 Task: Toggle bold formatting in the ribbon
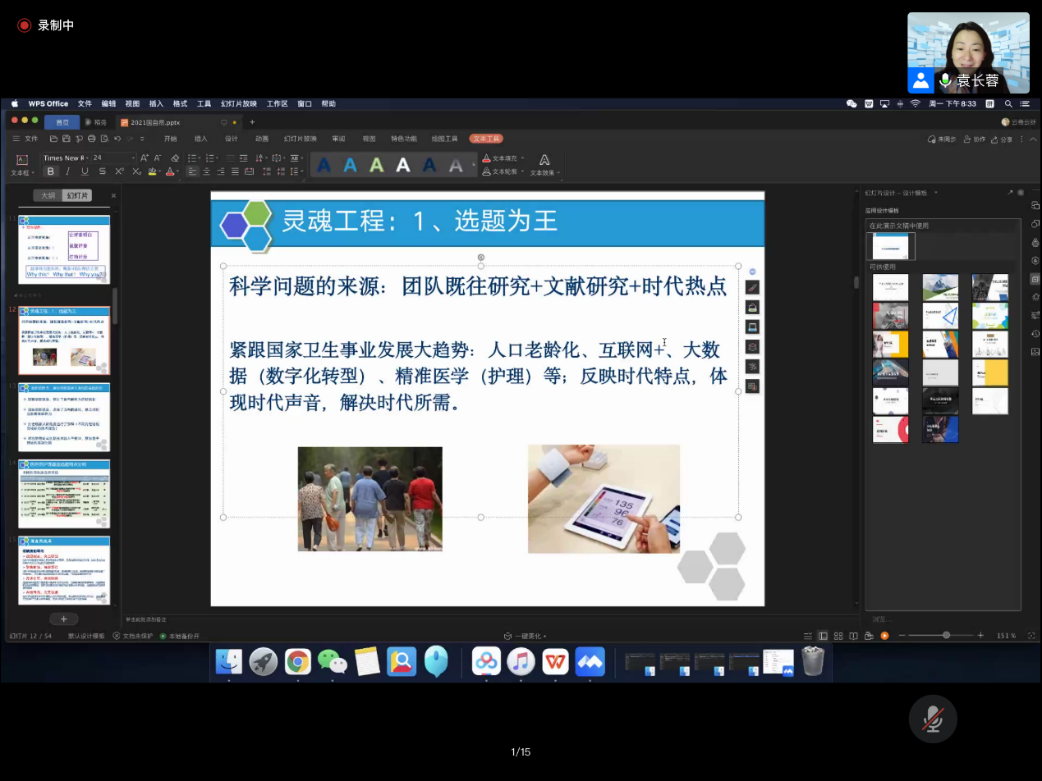click(51, 172)
